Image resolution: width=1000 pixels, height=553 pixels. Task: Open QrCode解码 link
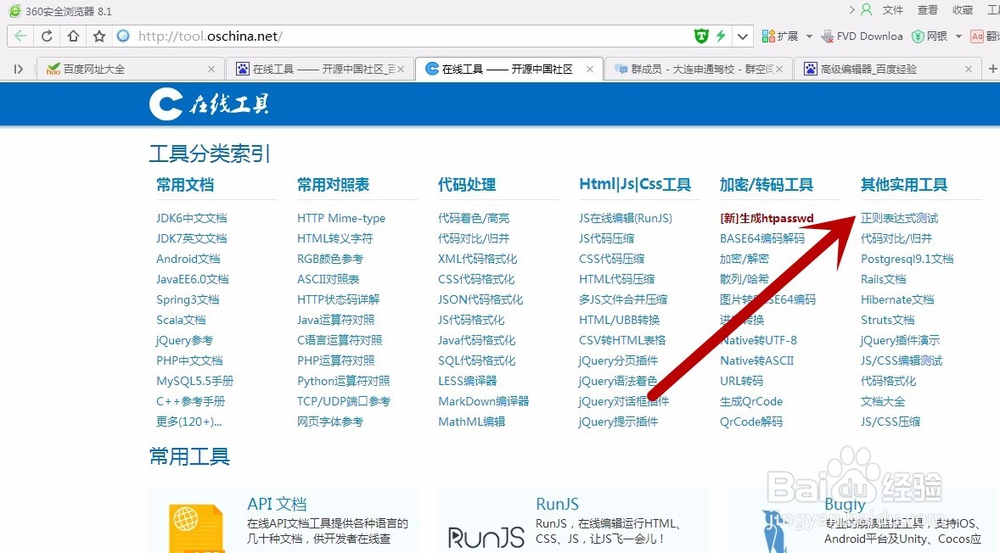(x=751, y=422)
